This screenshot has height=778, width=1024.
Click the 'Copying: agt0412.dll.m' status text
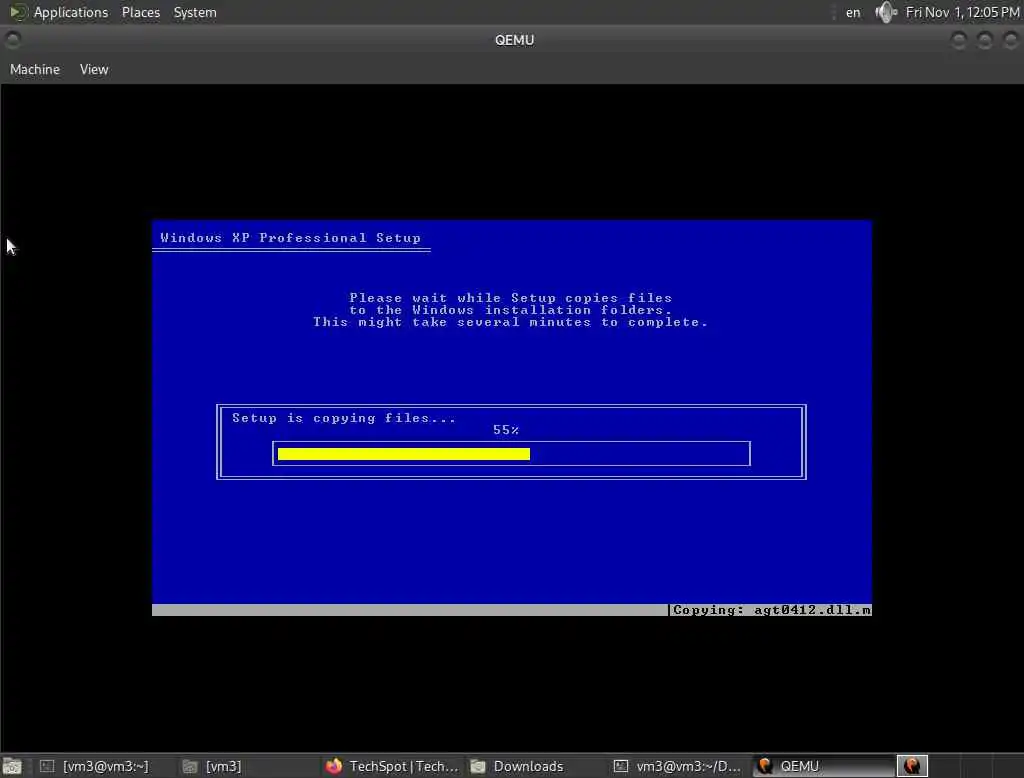[772, 610]
